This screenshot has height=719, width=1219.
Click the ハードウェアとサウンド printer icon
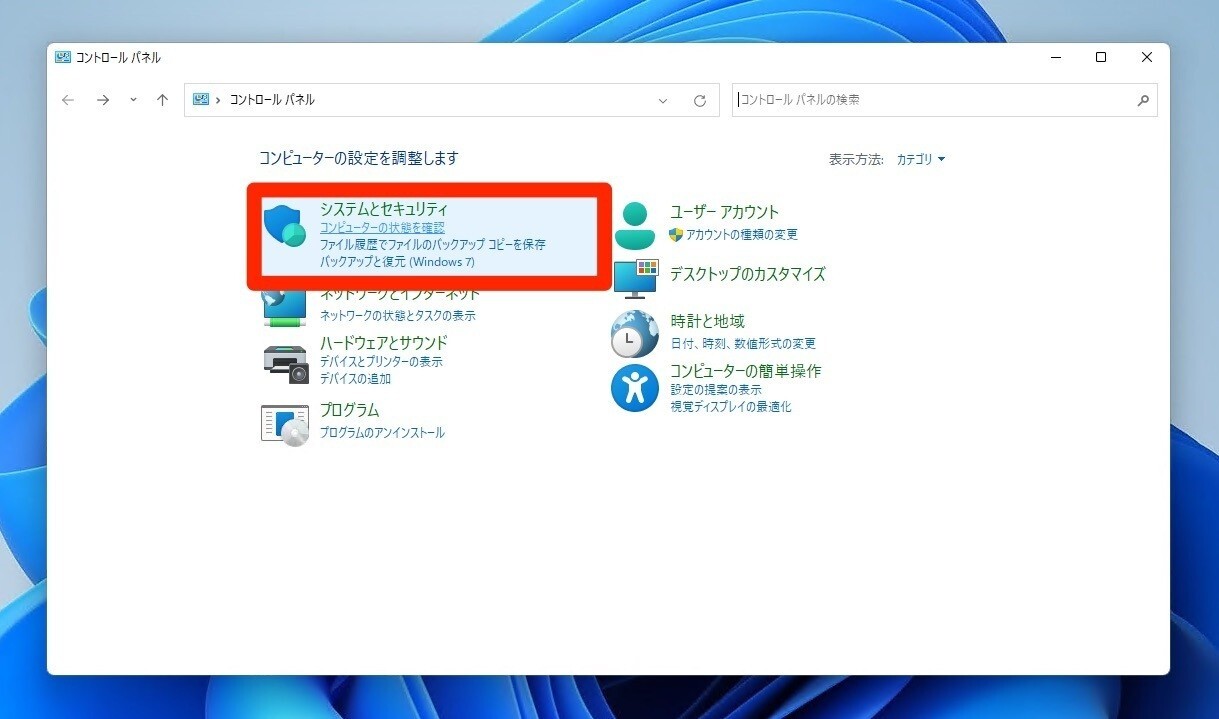(286, 364)
